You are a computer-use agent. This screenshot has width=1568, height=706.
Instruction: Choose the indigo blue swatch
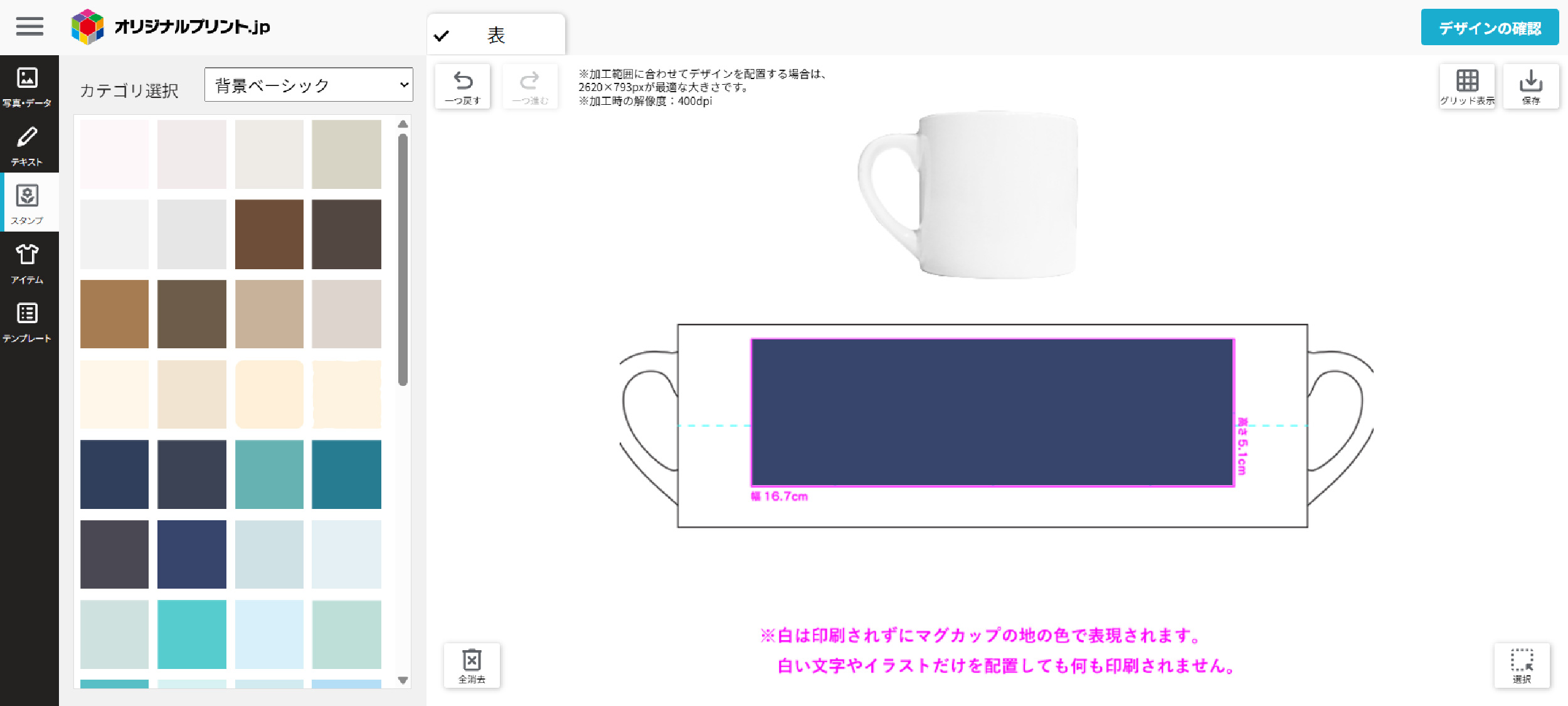tap(192, 554)
